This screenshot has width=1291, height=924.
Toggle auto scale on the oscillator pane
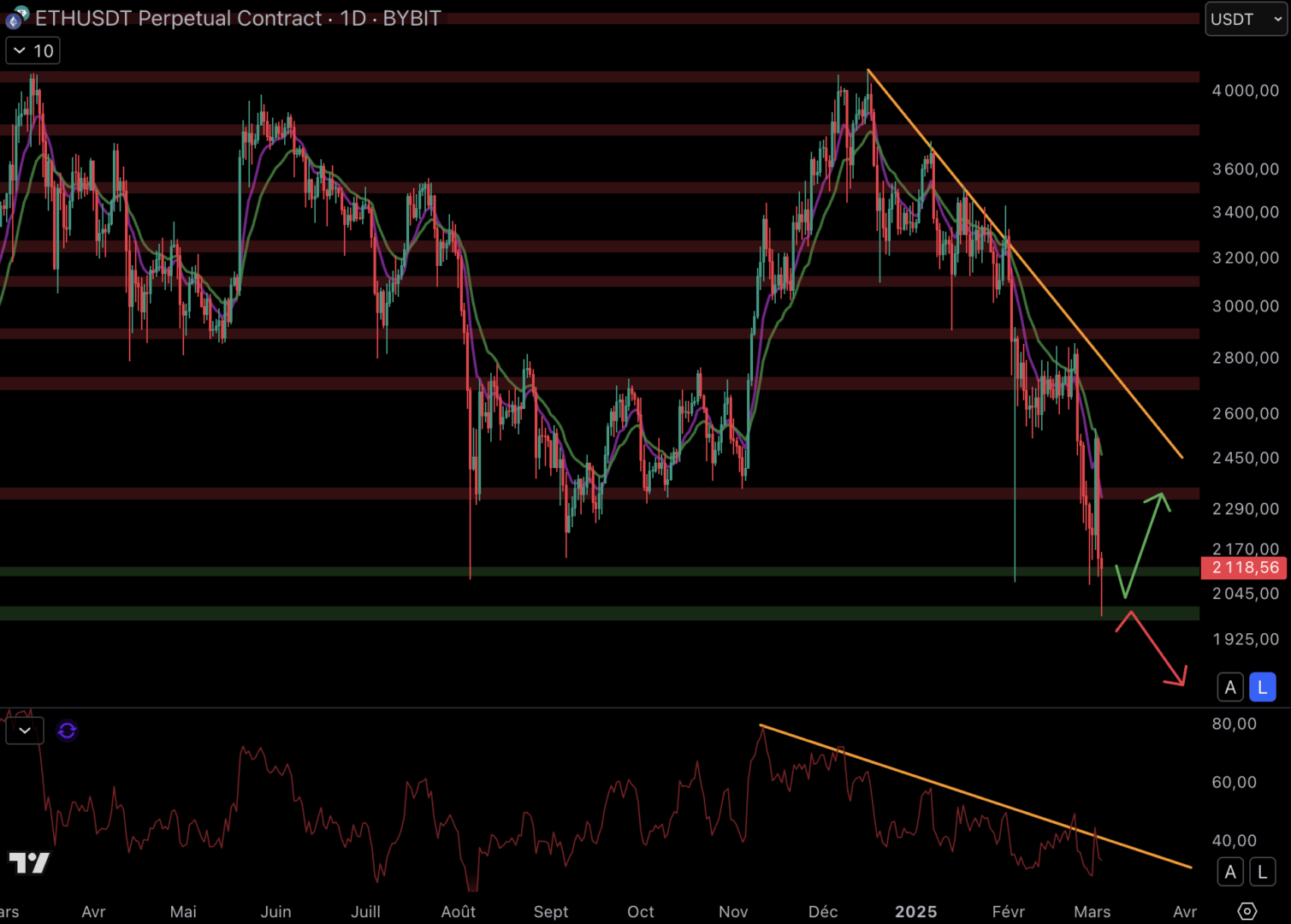click(1230, 872)
